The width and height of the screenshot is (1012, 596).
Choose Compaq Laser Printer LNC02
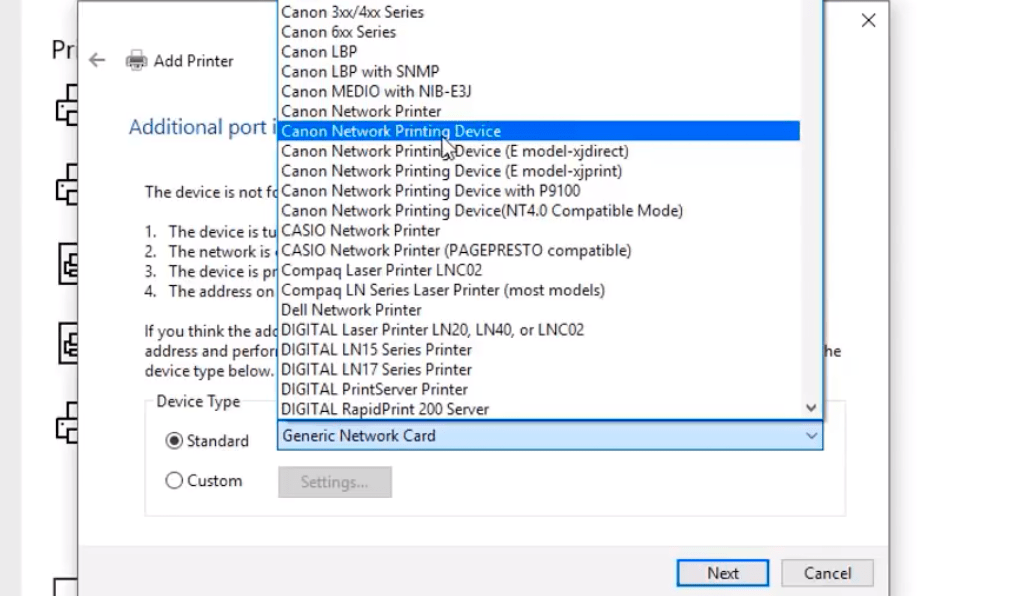point(539,271)
